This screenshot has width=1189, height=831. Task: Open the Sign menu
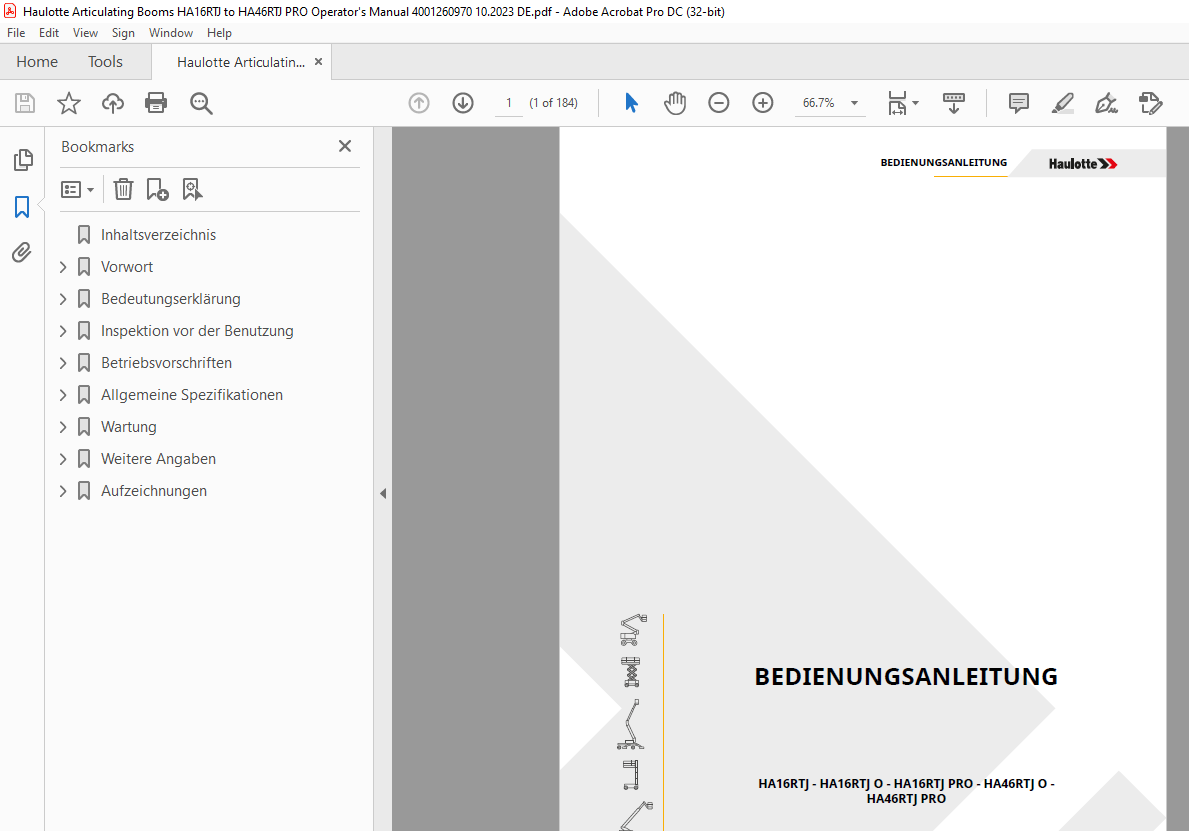(123, 33)
